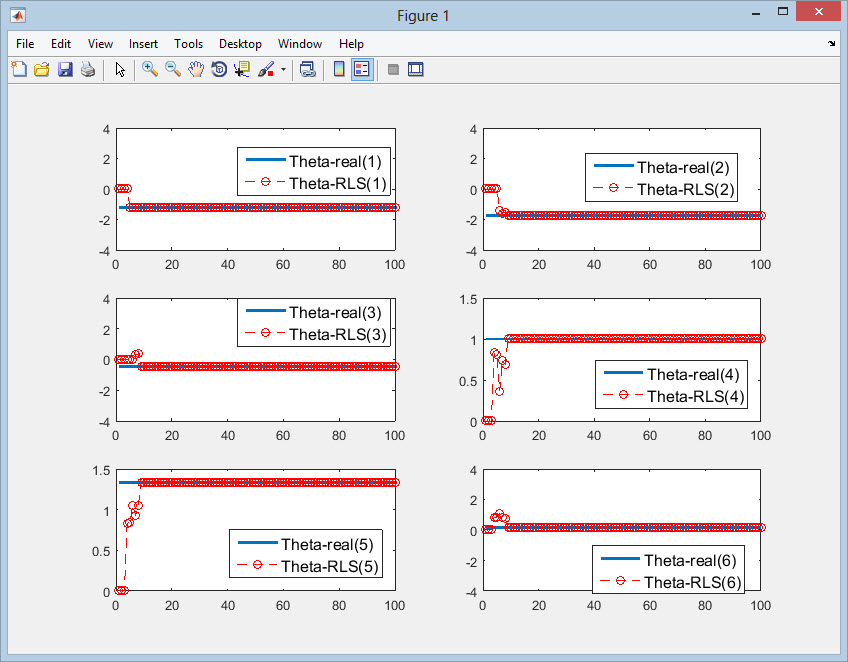Save the figure using the floppy disk icon
The image size is (848, 662).
click(65, 69)
